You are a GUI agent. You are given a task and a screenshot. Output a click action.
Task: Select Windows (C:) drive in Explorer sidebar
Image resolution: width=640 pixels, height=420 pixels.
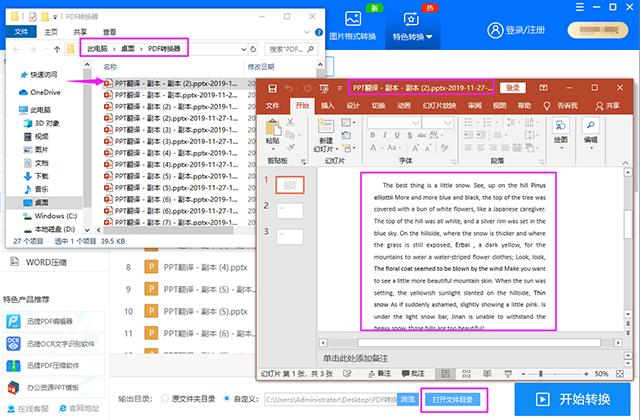coord(51,216)
